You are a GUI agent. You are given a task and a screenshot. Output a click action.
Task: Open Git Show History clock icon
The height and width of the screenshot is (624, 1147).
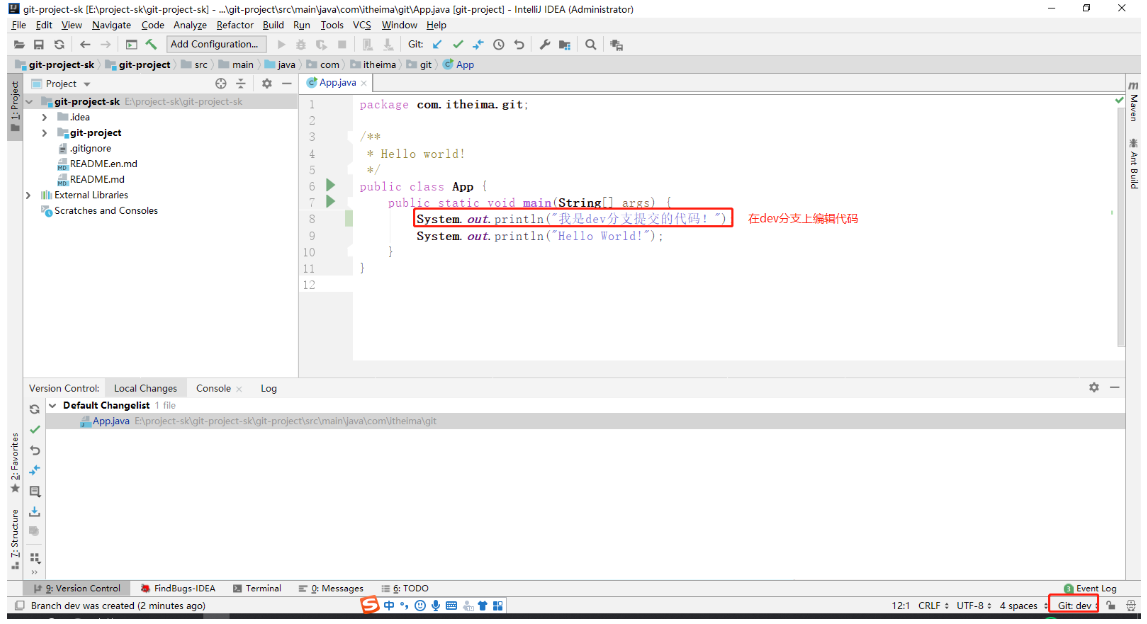(x=499, y=45)
